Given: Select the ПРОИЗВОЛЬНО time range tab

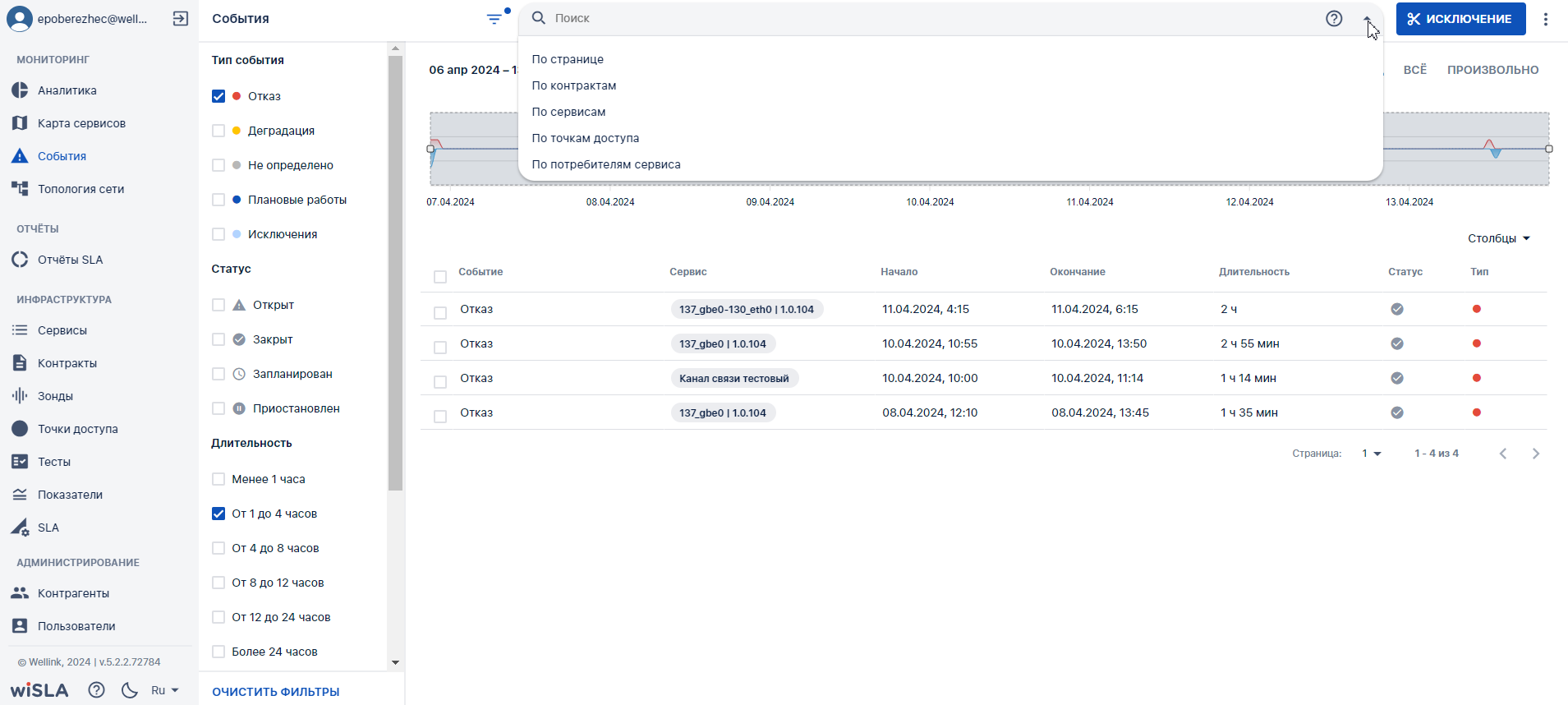Looking at the screenshot, I should point(1492,70).
